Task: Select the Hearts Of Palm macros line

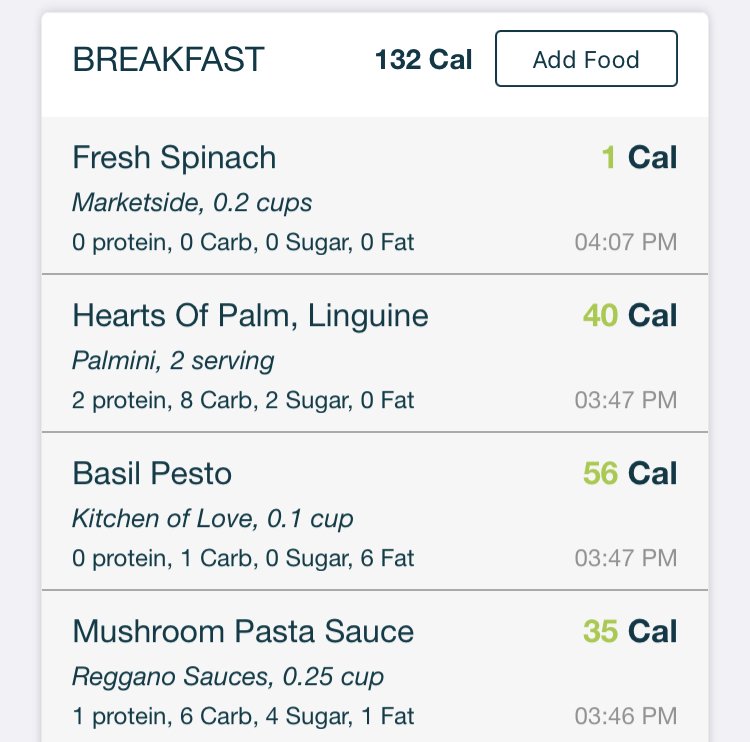Action: click(x=243, y=400)
